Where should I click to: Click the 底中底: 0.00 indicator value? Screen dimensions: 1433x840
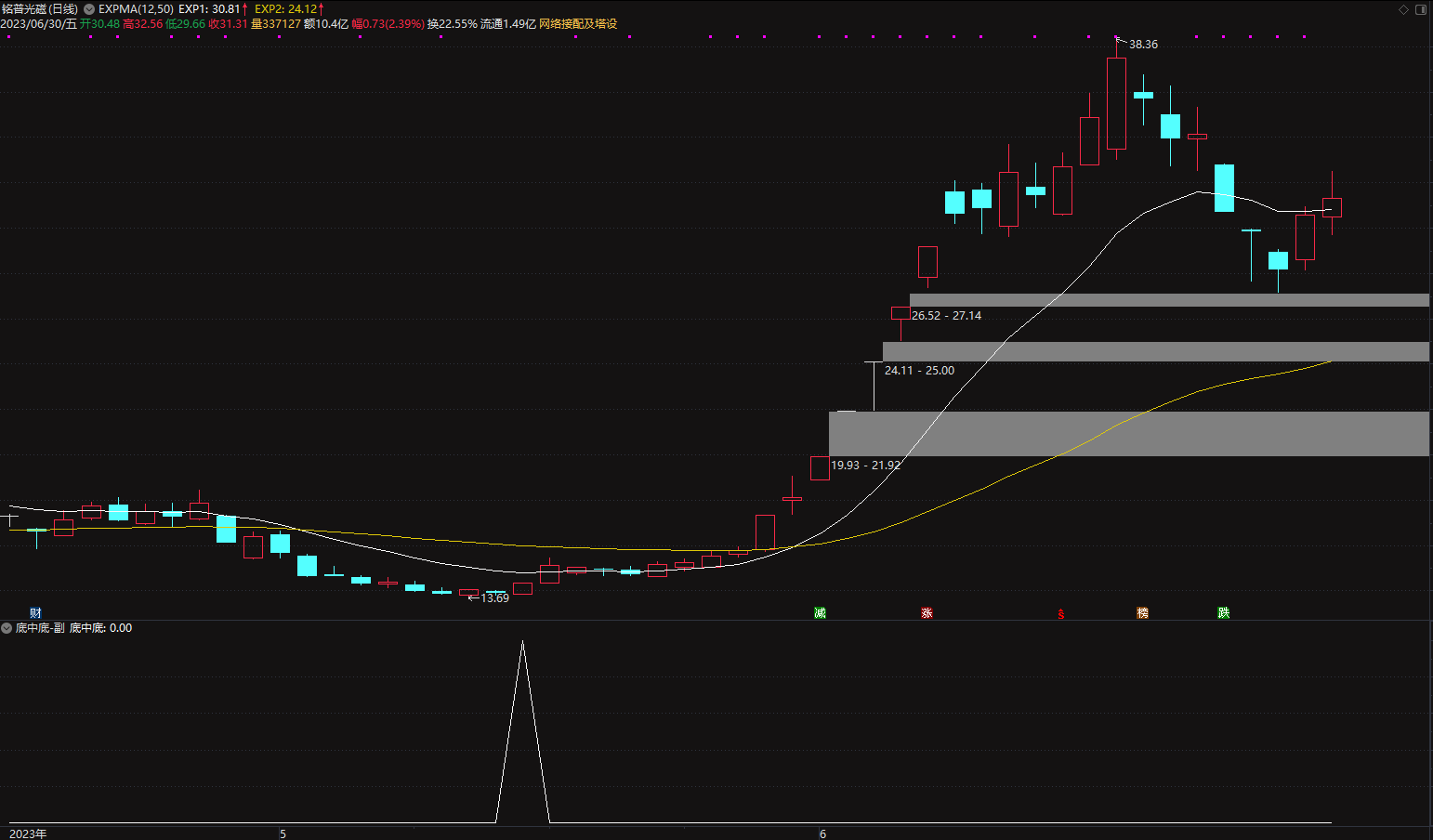point(100,628)
